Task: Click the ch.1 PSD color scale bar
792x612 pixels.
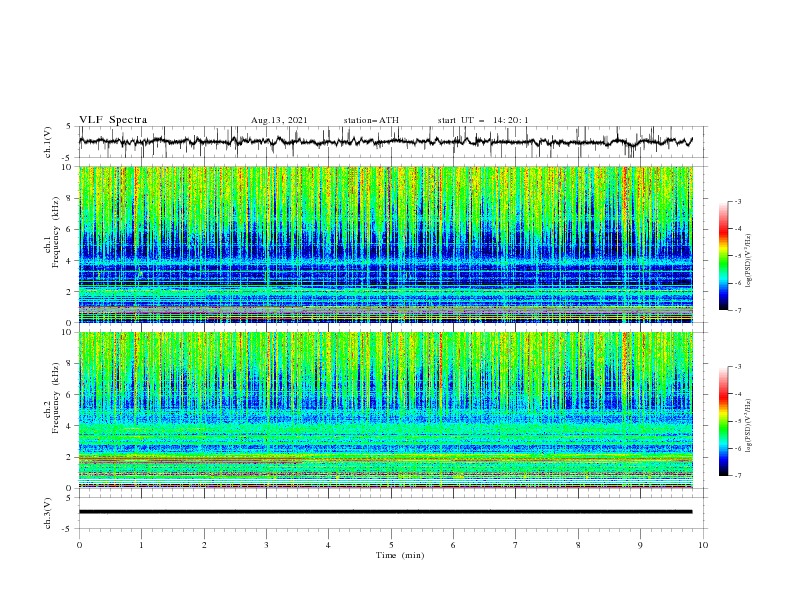Action: coord(723,256)
